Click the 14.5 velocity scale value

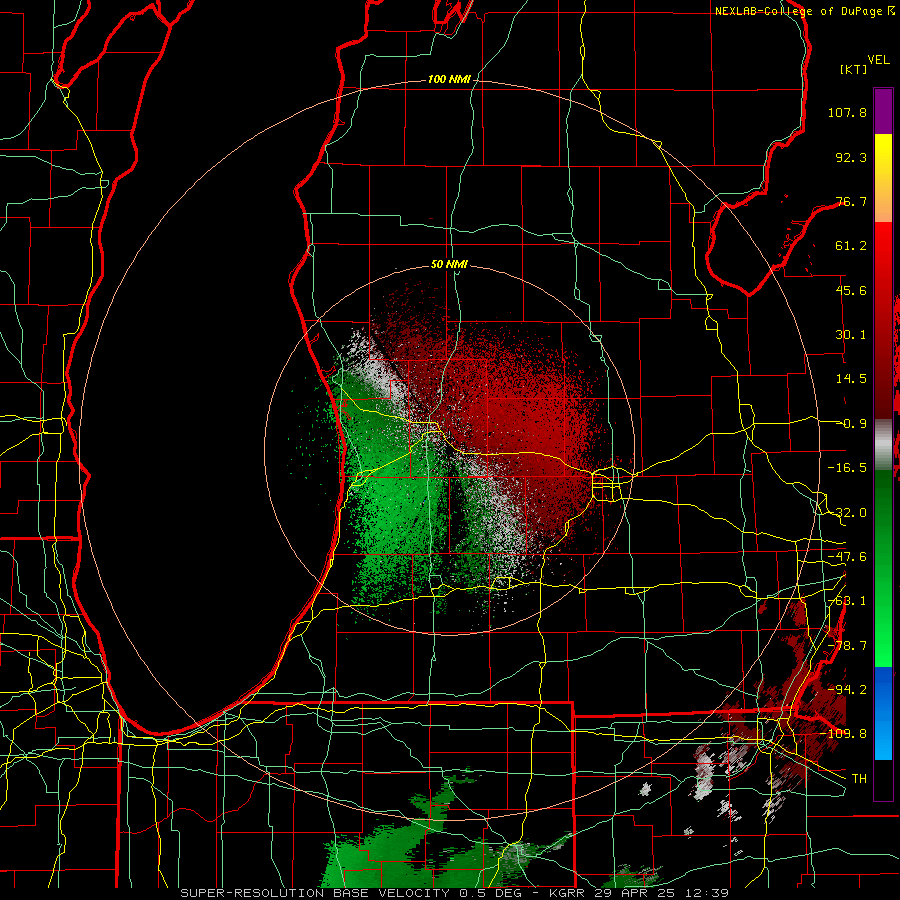point(851,379)
